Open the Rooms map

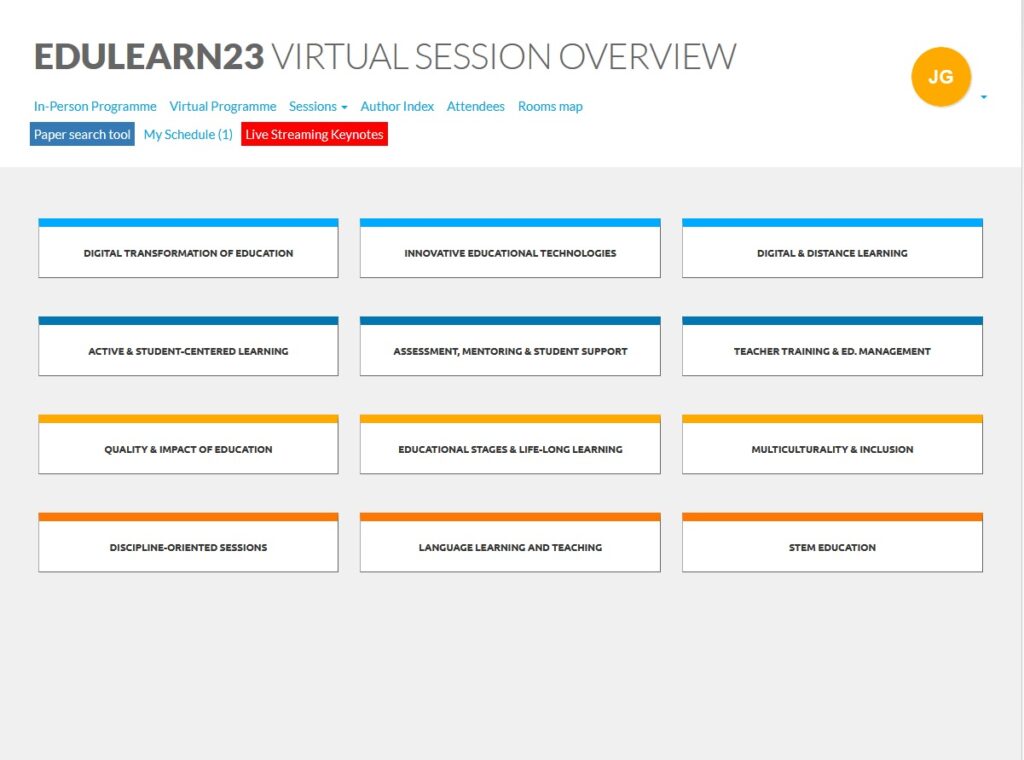[x=550, y=106]
